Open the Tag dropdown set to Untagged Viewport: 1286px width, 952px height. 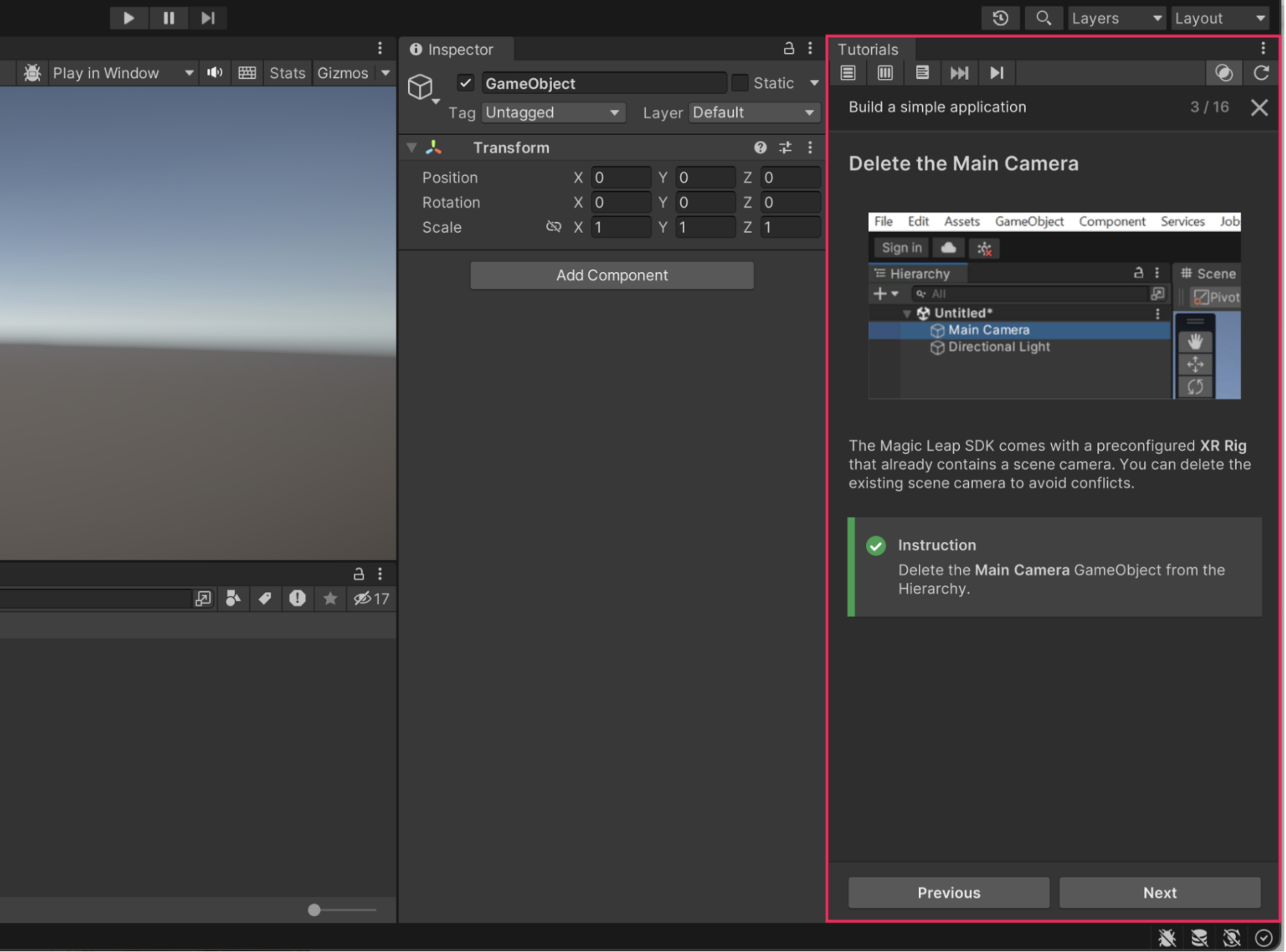tap(552, 113)
